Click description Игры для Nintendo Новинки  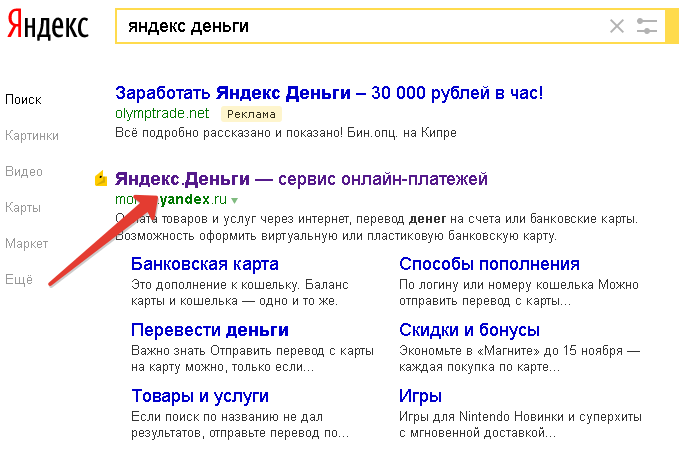[x=521, y=425]
